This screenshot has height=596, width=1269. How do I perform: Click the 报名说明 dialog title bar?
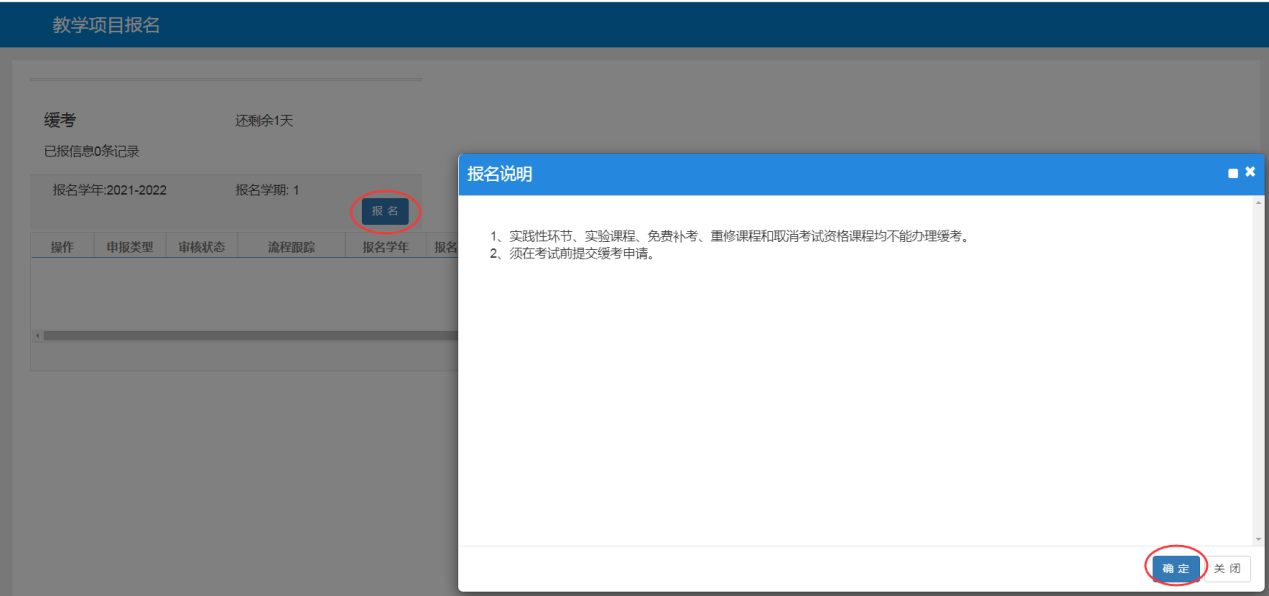click(800, 174)
